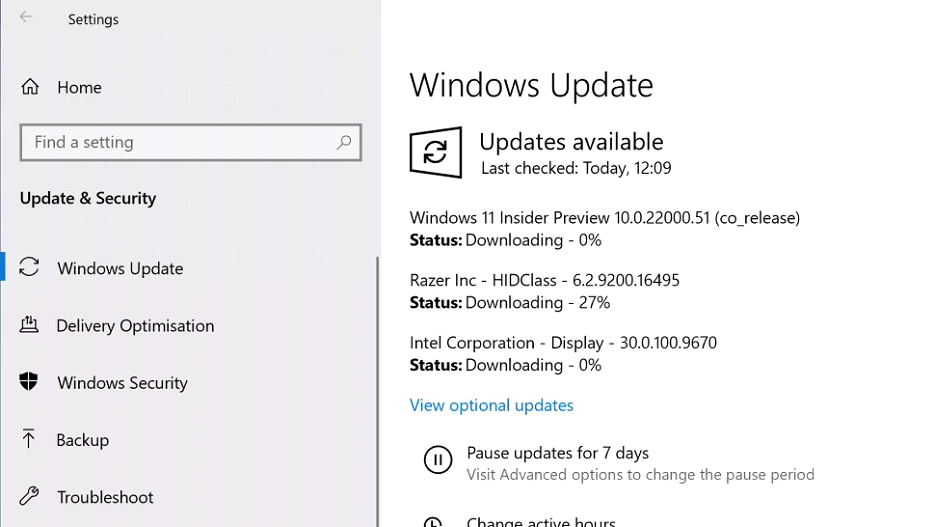
Task: Focus the Find a setting search box
Action: [x=190, y=142]
